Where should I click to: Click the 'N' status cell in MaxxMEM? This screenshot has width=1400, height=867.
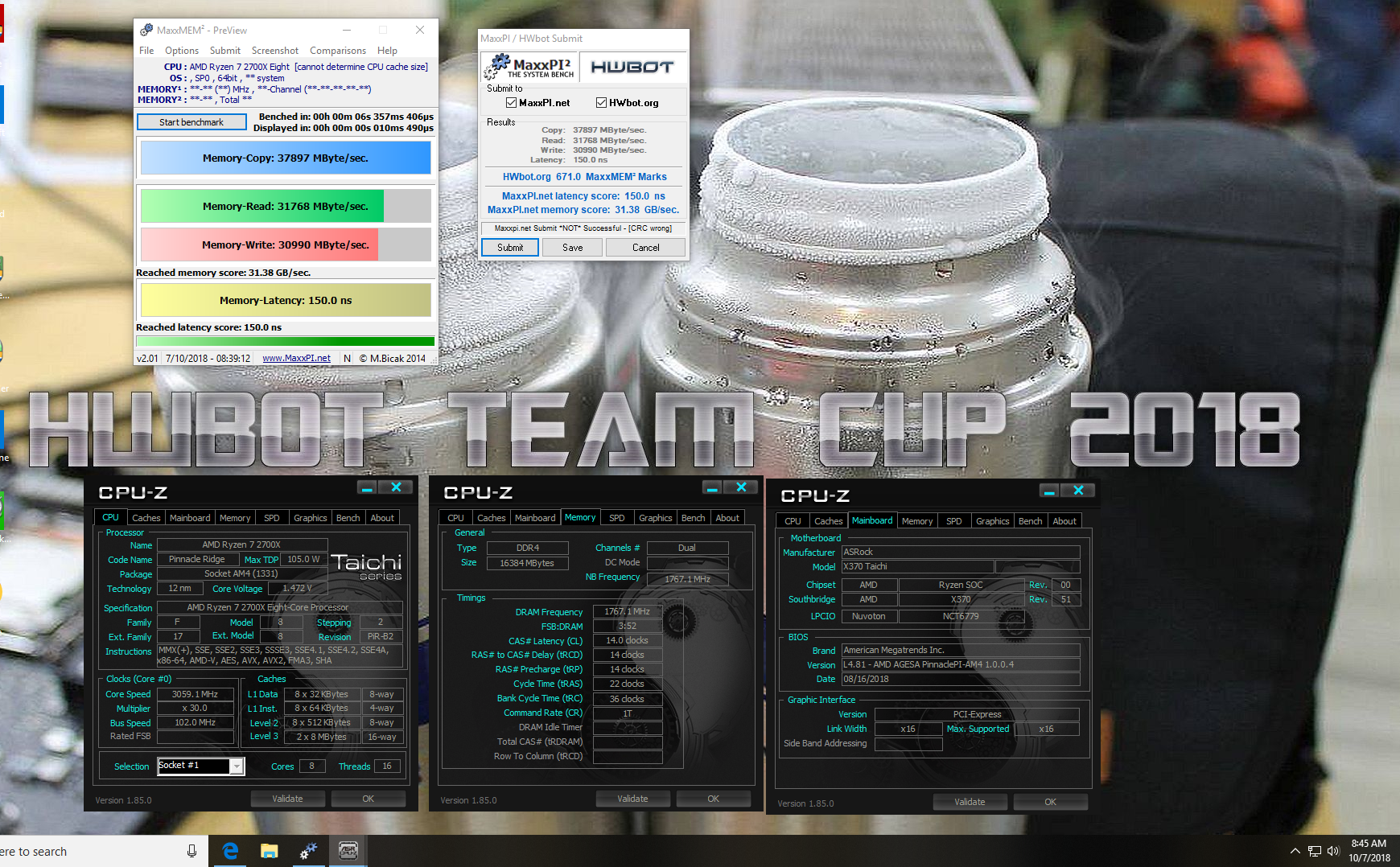coord(347,359)
